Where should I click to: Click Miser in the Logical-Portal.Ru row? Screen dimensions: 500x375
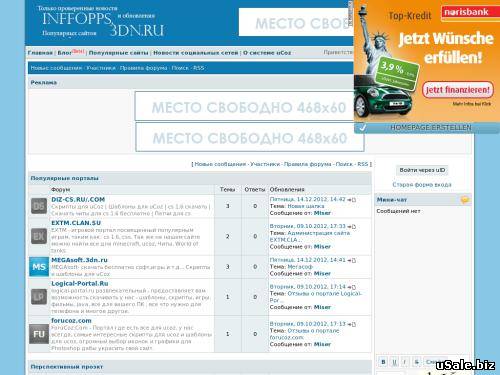[x=322, y=307]
